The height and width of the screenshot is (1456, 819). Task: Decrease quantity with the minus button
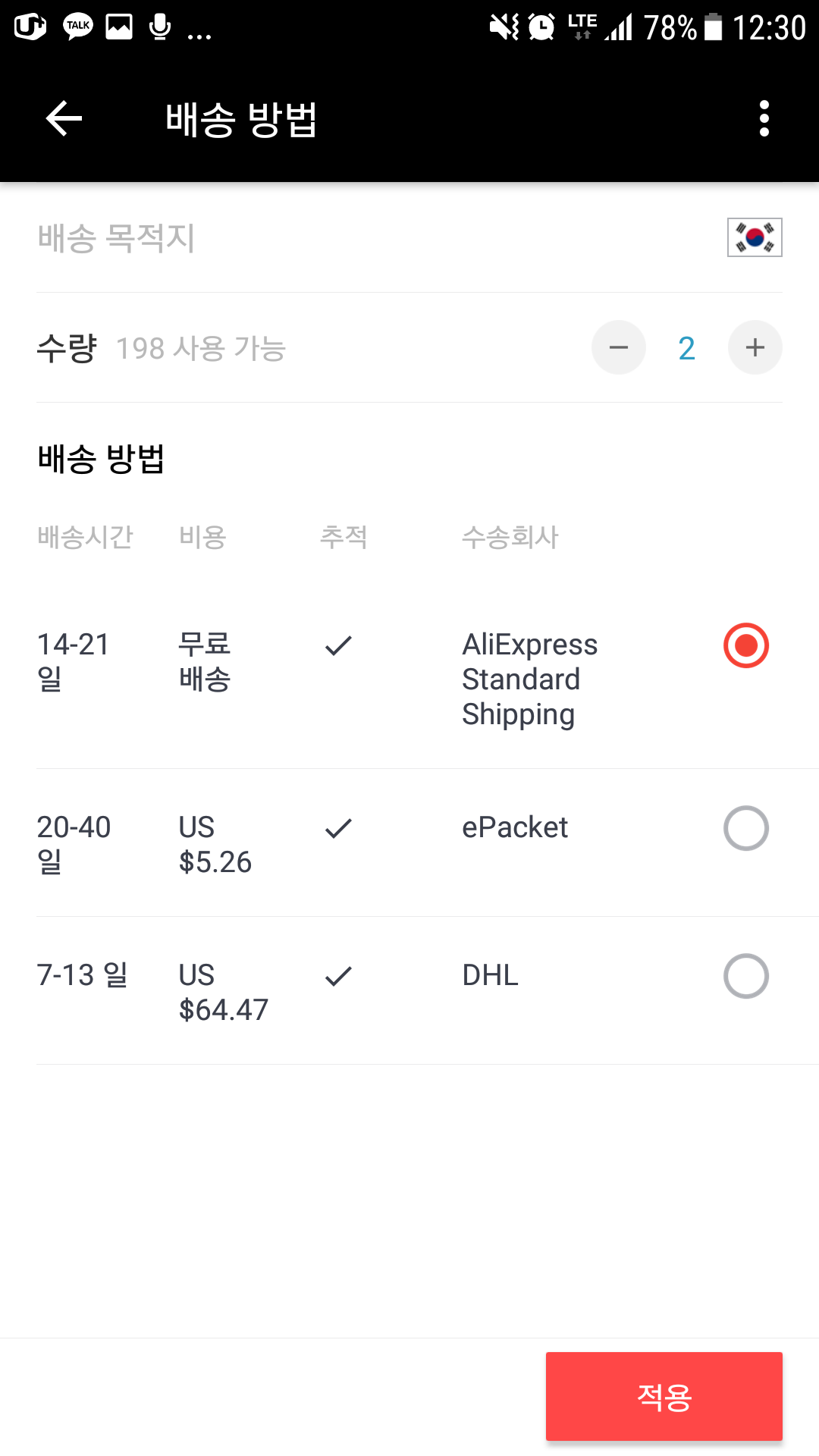619,348
